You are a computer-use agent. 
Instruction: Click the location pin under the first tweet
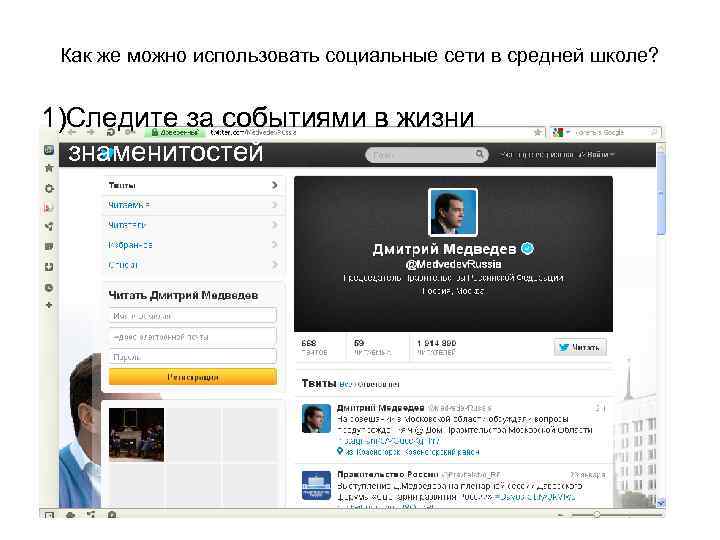tap(340, 451)
